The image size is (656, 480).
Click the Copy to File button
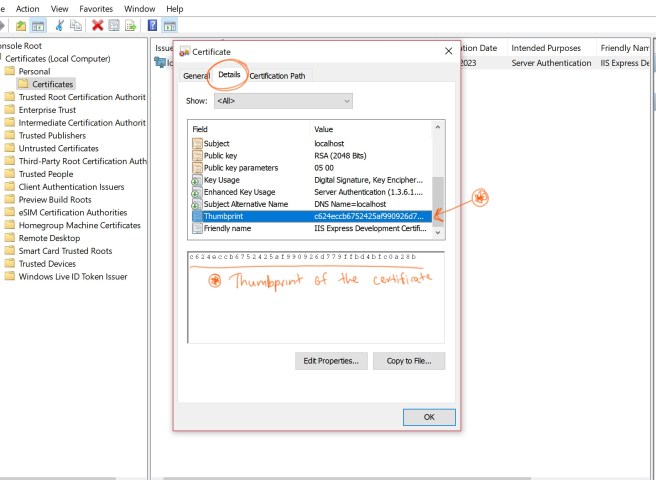409,361
